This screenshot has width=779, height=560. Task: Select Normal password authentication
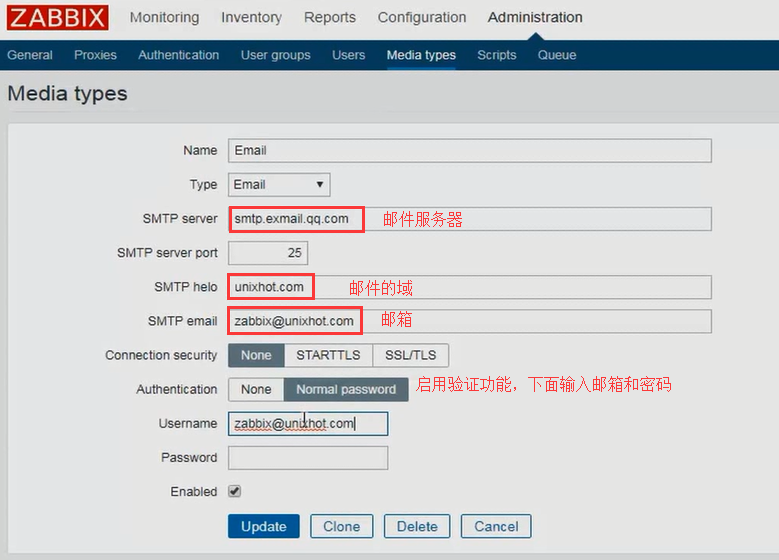click(346, 390)
